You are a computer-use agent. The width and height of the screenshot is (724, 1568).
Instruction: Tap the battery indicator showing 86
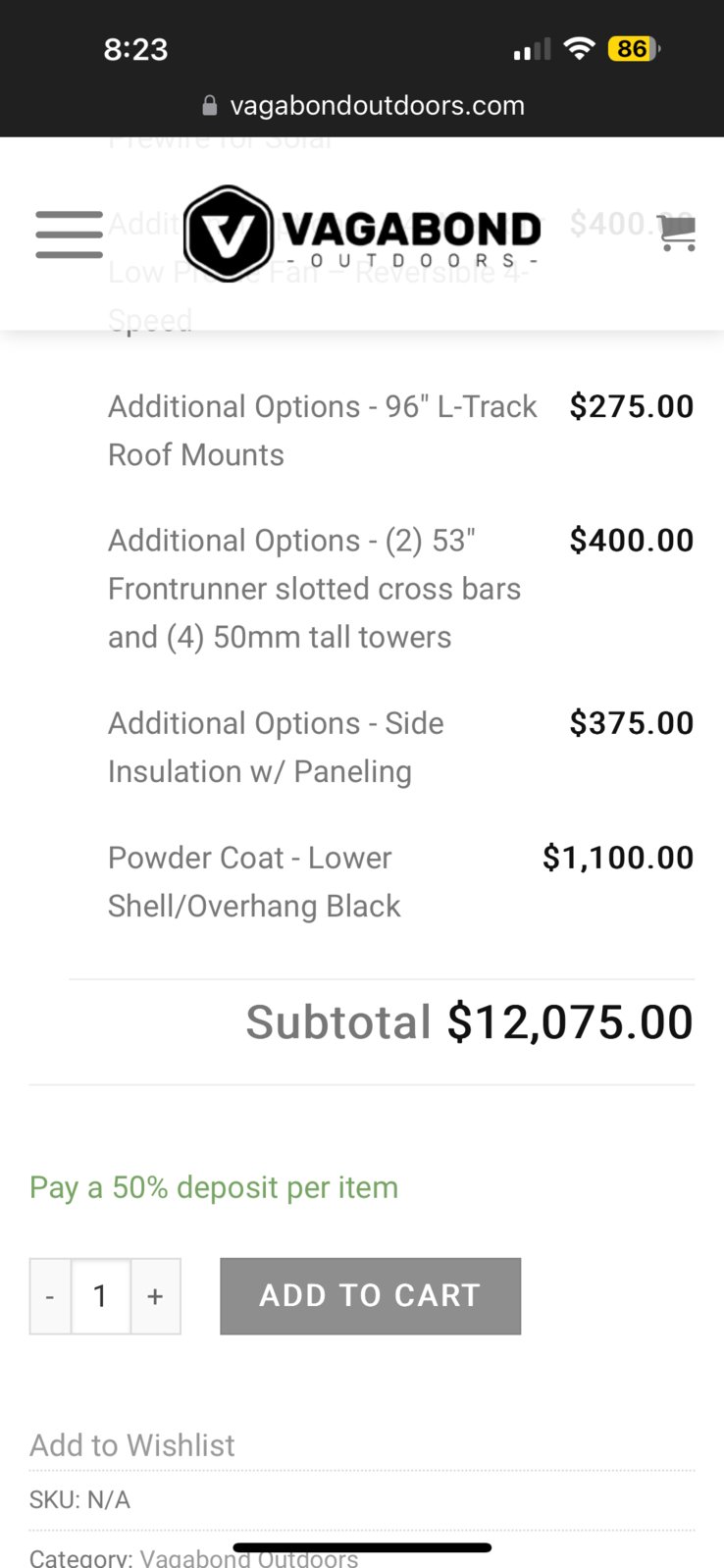click(635, 48)
